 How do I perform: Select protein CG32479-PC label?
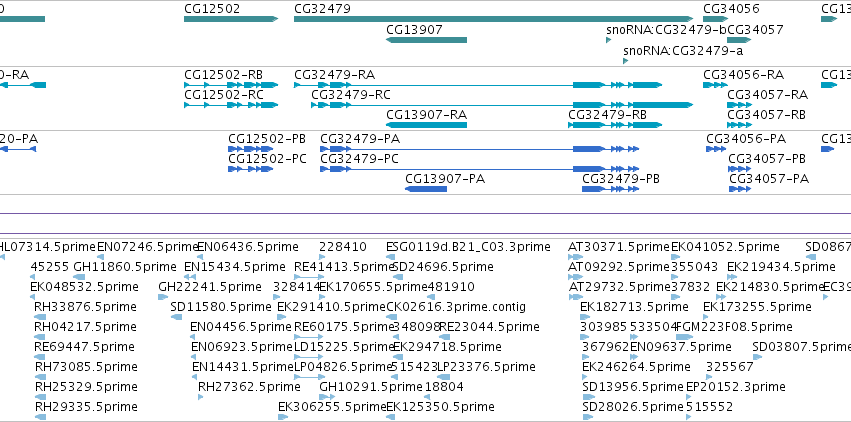(x=359, y=159)
